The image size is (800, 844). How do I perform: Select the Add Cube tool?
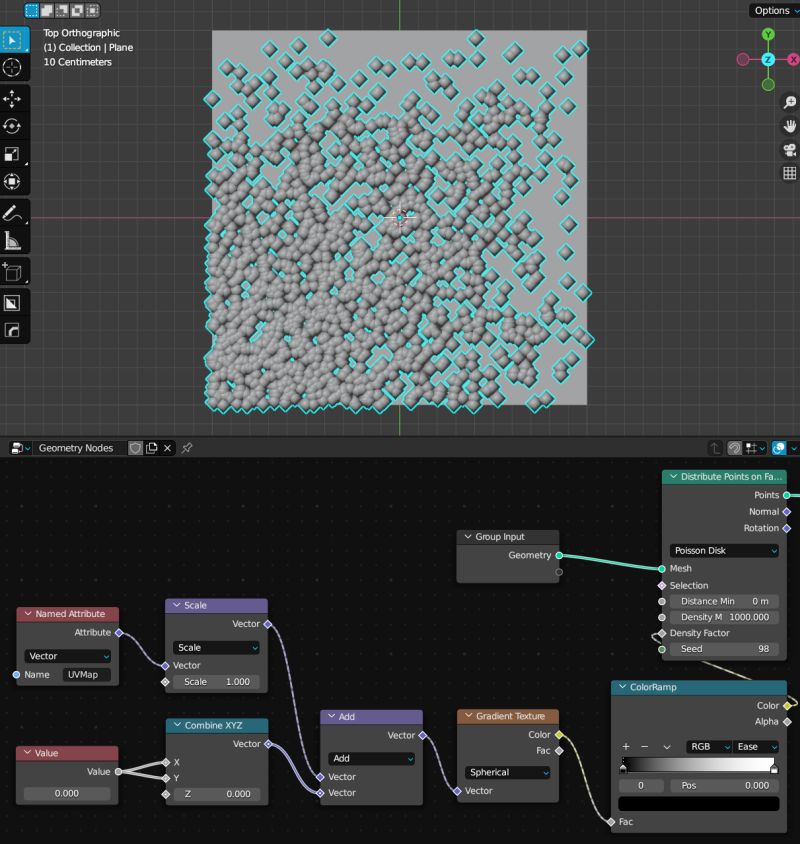click(13, 270)
